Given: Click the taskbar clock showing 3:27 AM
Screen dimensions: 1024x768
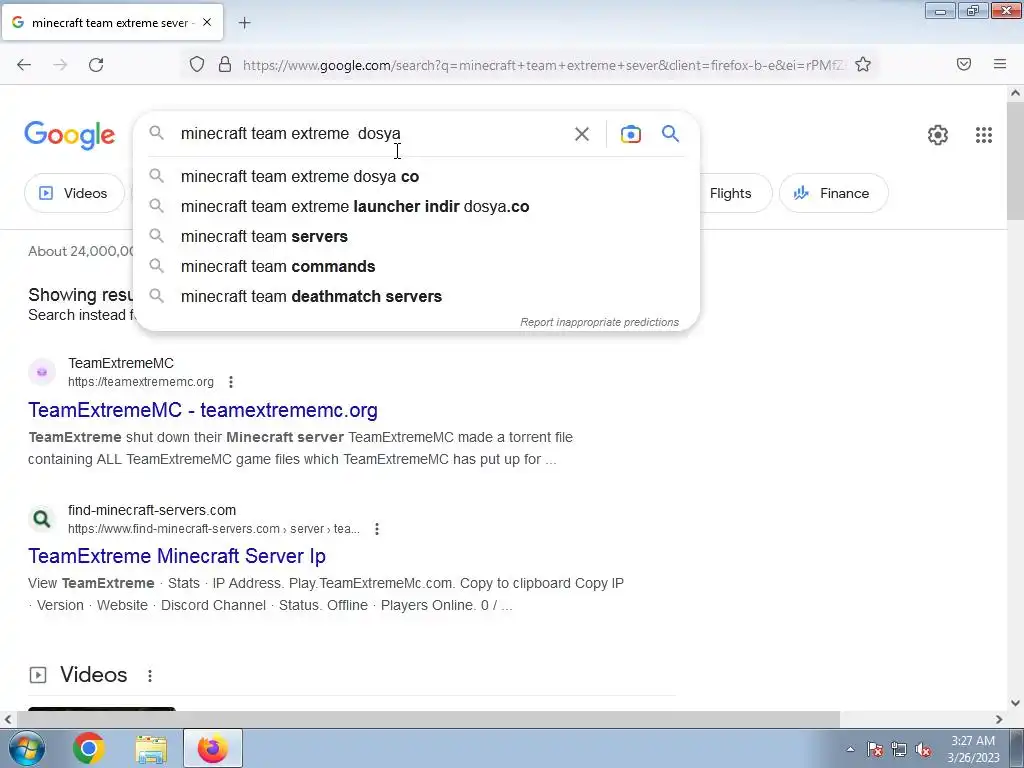Looking at the screenshot, I should 973,749.
